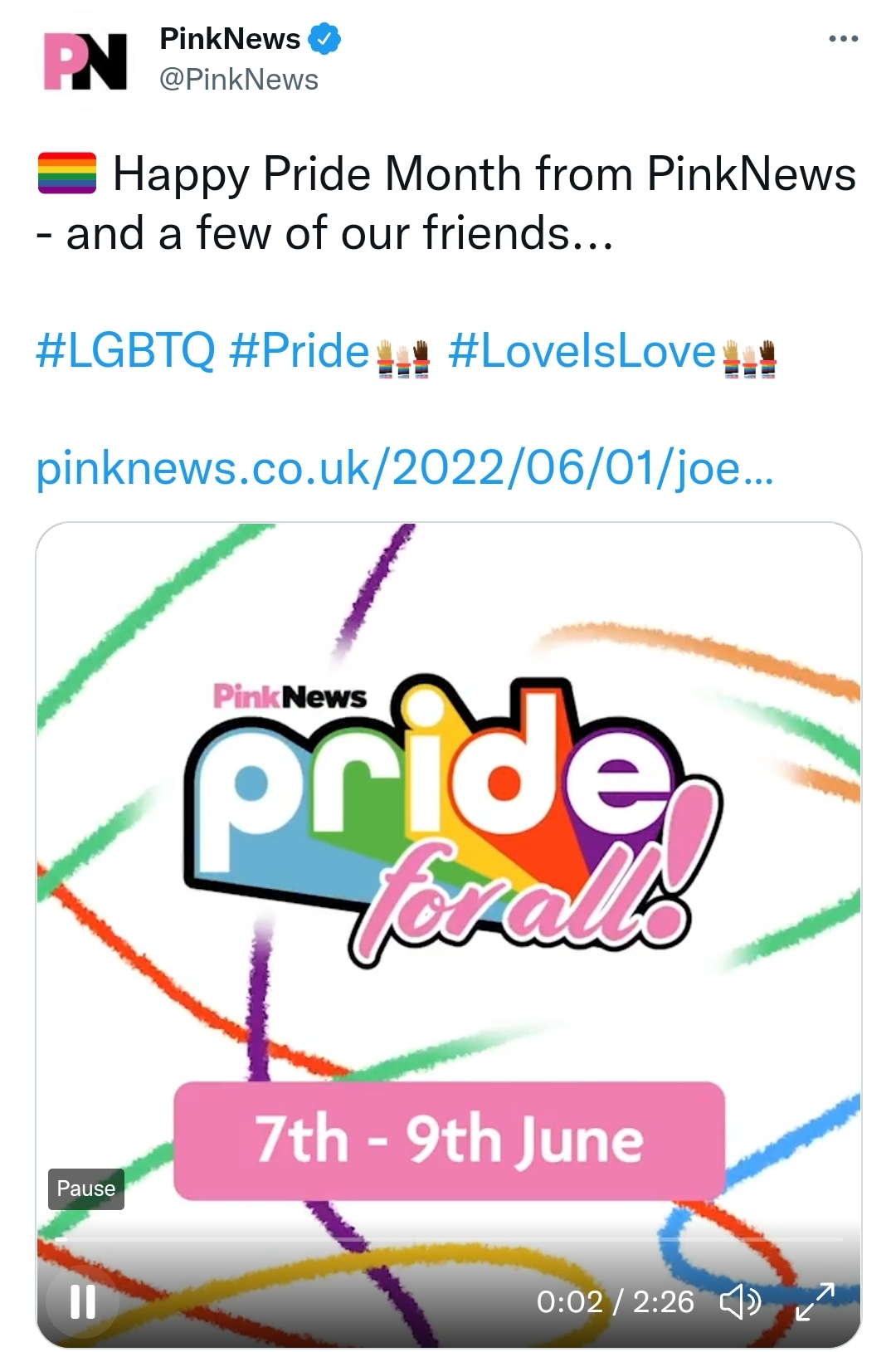Click the video timestamp 0:02 / 2:26
Image resolution: width=896 pixels, height=1352 pixels.
[615, 1301]
